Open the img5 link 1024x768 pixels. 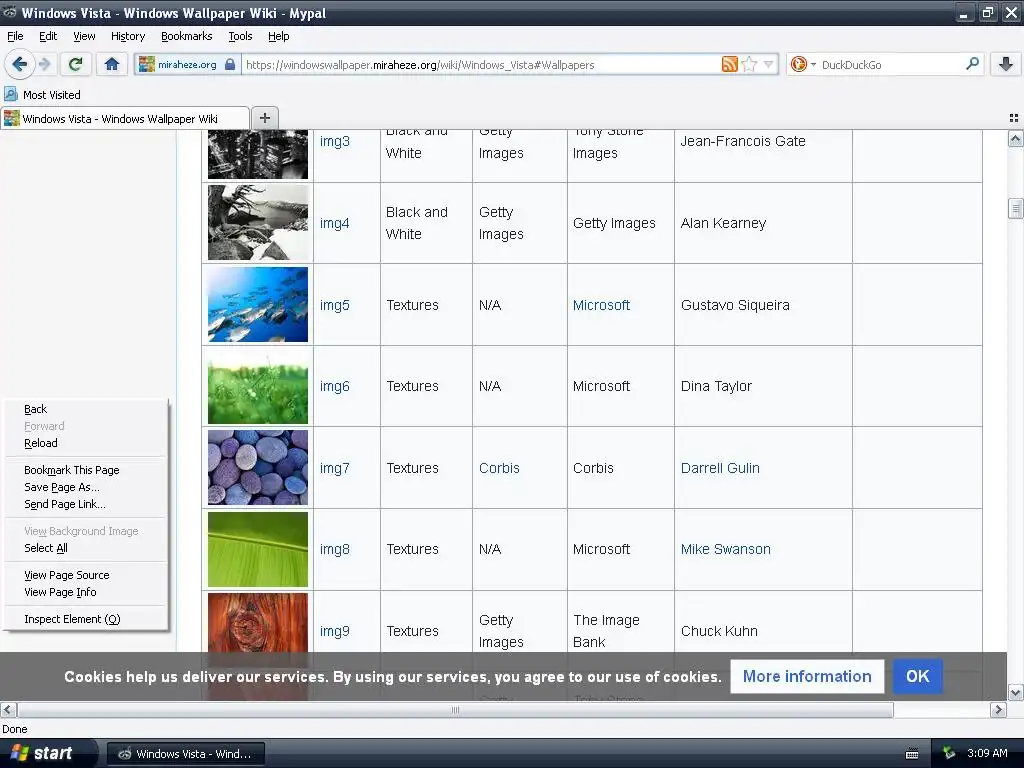334,305
